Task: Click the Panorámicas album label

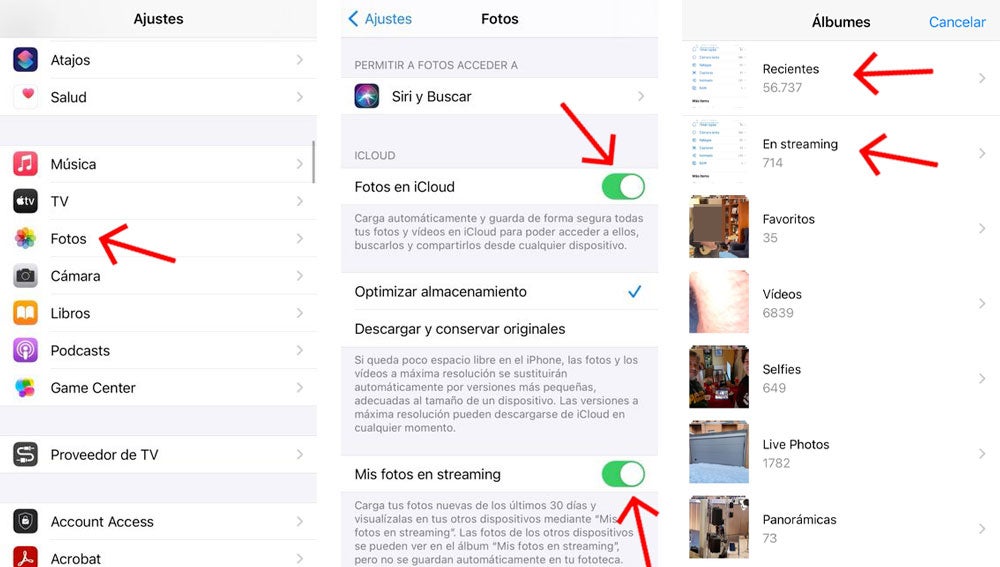Action: point(799,519)
